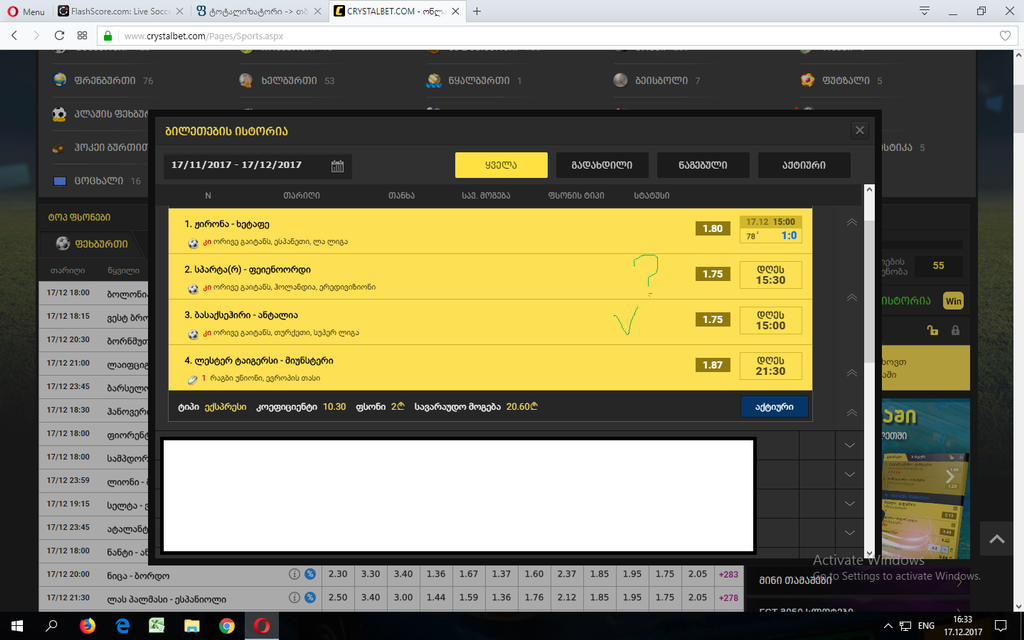Image resolution: width=1024 pixels, height=640 pixels.
Task: Filter tickets by გადახდილი
Action: click(x=602, y=165)
